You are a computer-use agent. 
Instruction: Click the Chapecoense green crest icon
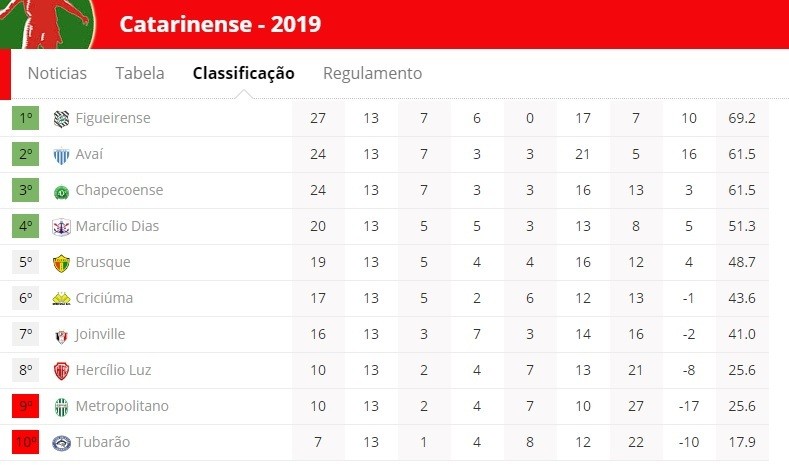click(x=61, y=192)
